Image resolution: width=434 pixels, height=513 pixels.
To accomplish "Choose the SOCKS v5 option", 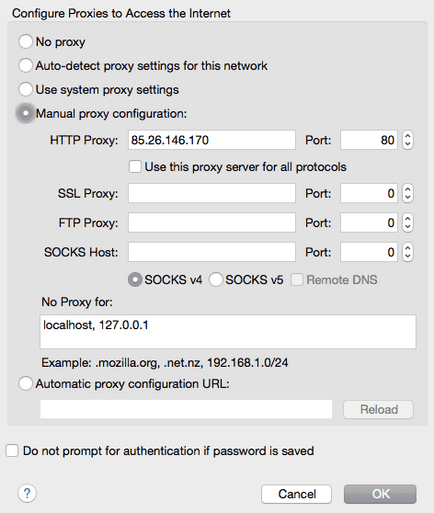I will (x=216, y=280).
